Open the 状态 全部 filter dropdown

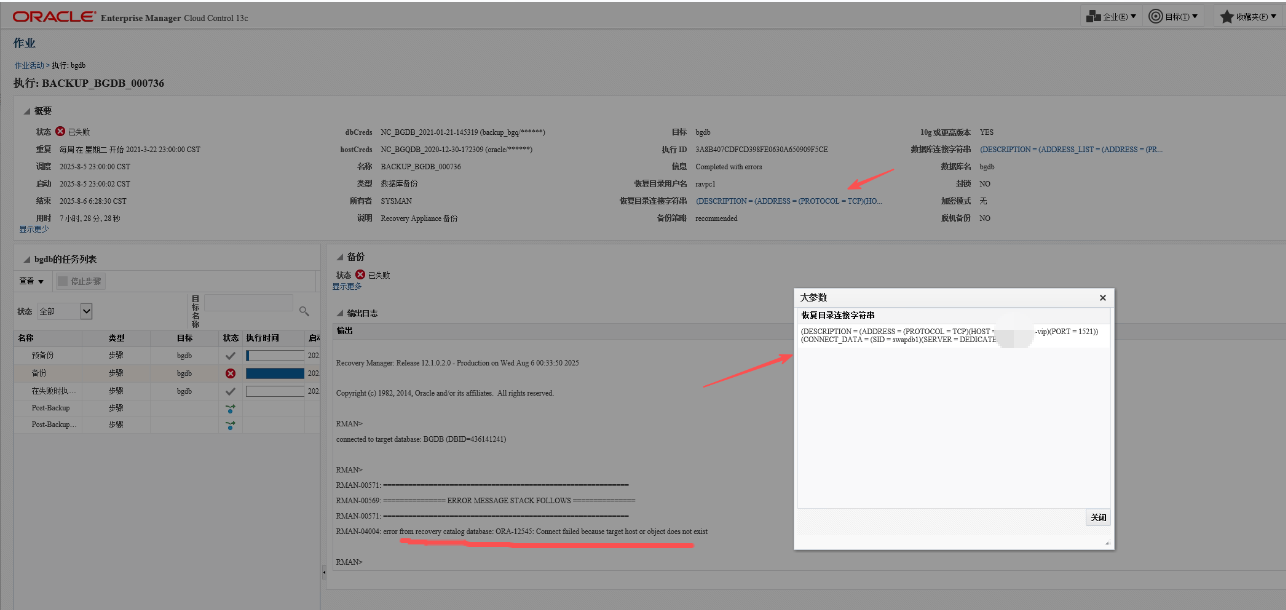pos(66,311)
